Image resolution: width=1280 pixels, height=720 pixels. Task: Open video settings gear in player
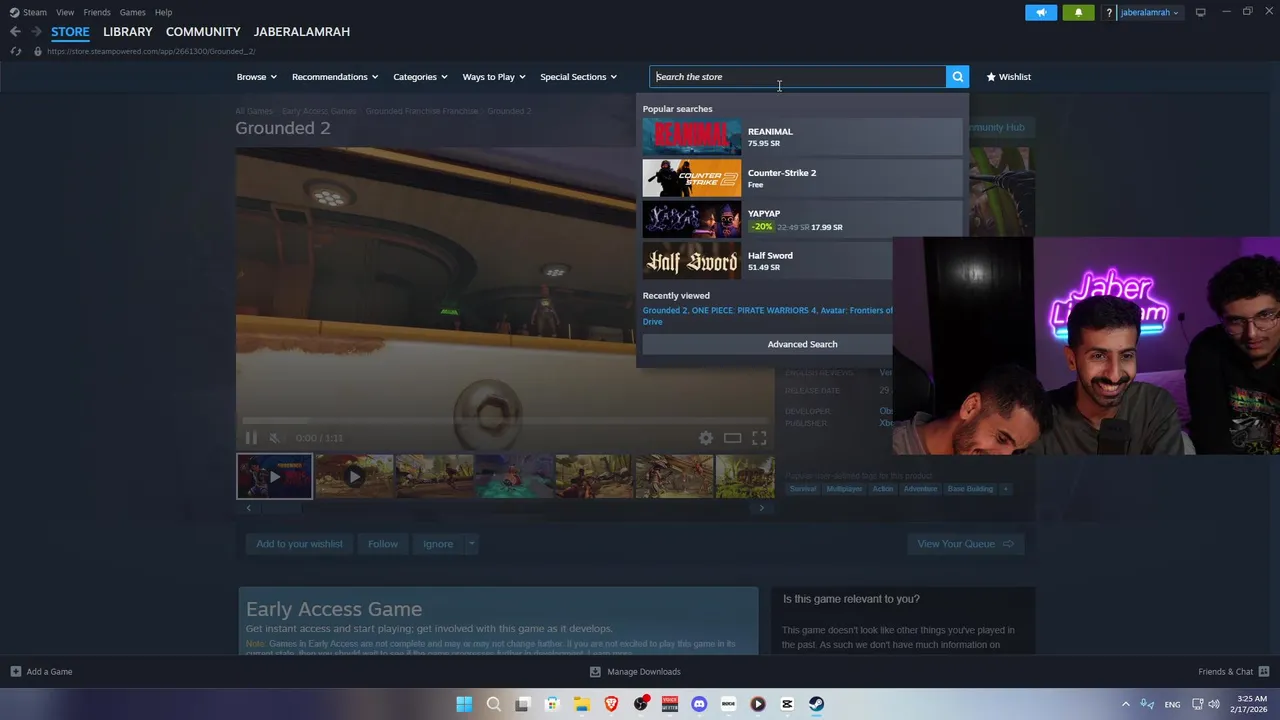706,438
